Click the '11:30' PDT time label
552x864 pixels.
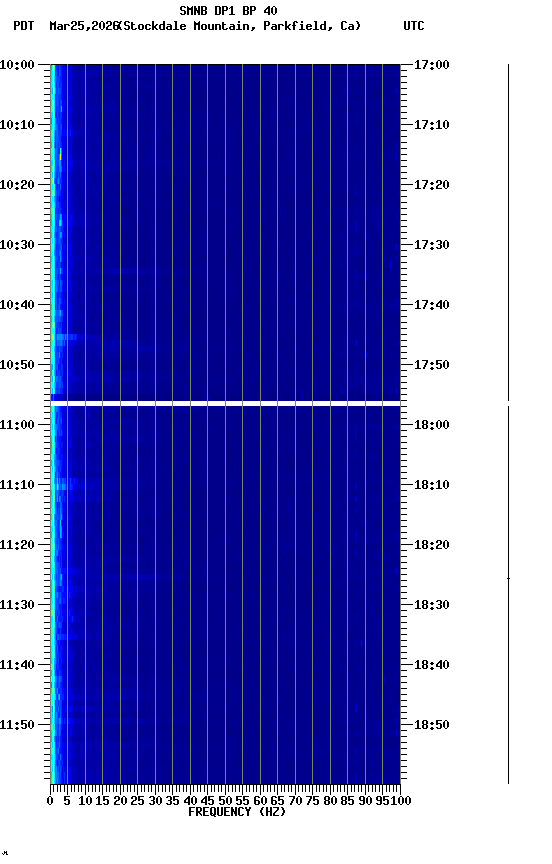click(17, 605)
